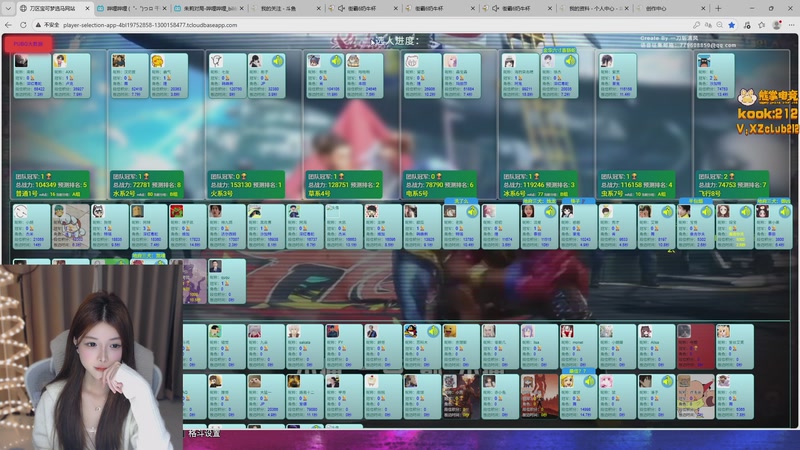Select the 电系5号 team info panel

click(441, 184)
